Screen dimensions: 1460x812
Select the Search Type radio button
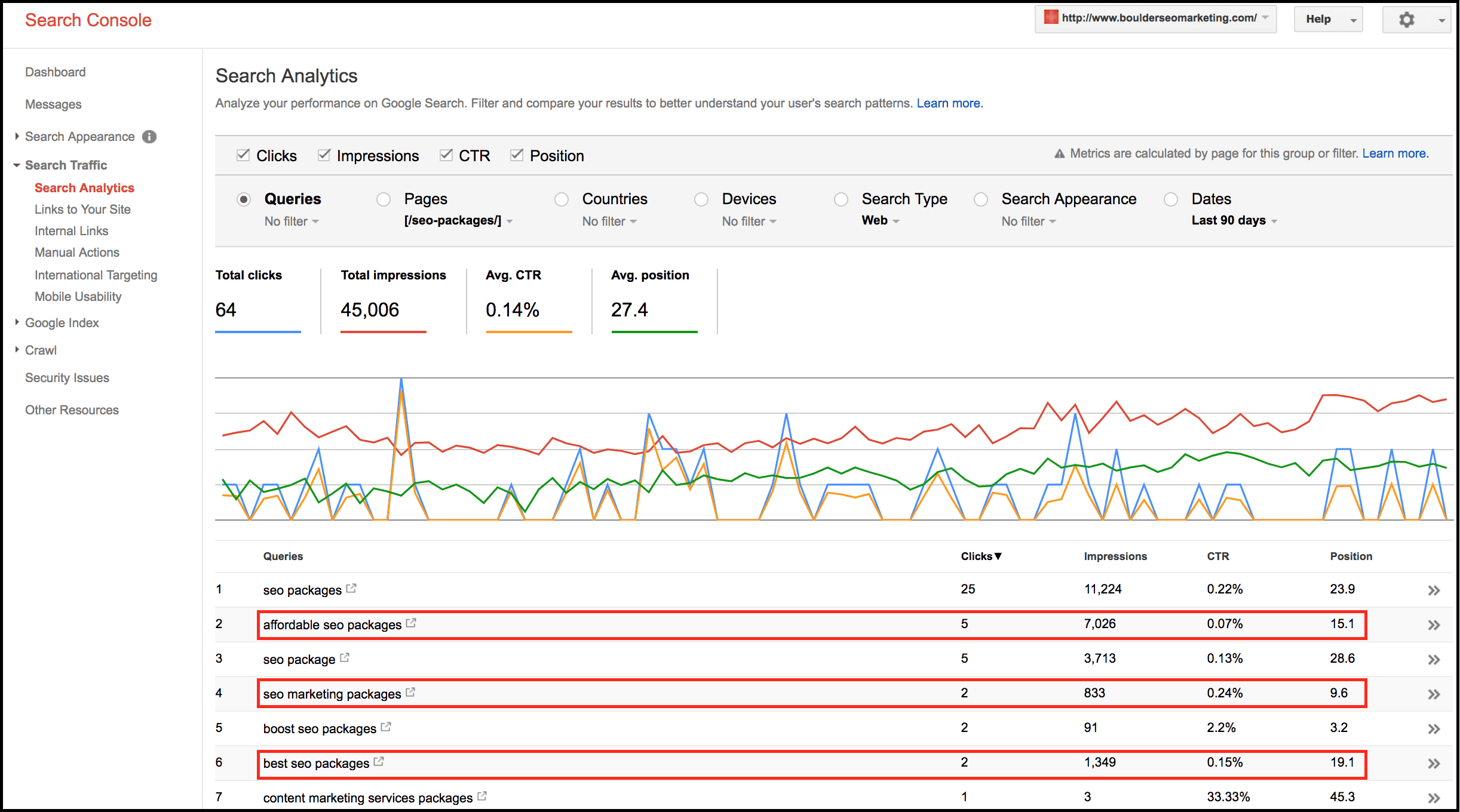pos(841,199)
